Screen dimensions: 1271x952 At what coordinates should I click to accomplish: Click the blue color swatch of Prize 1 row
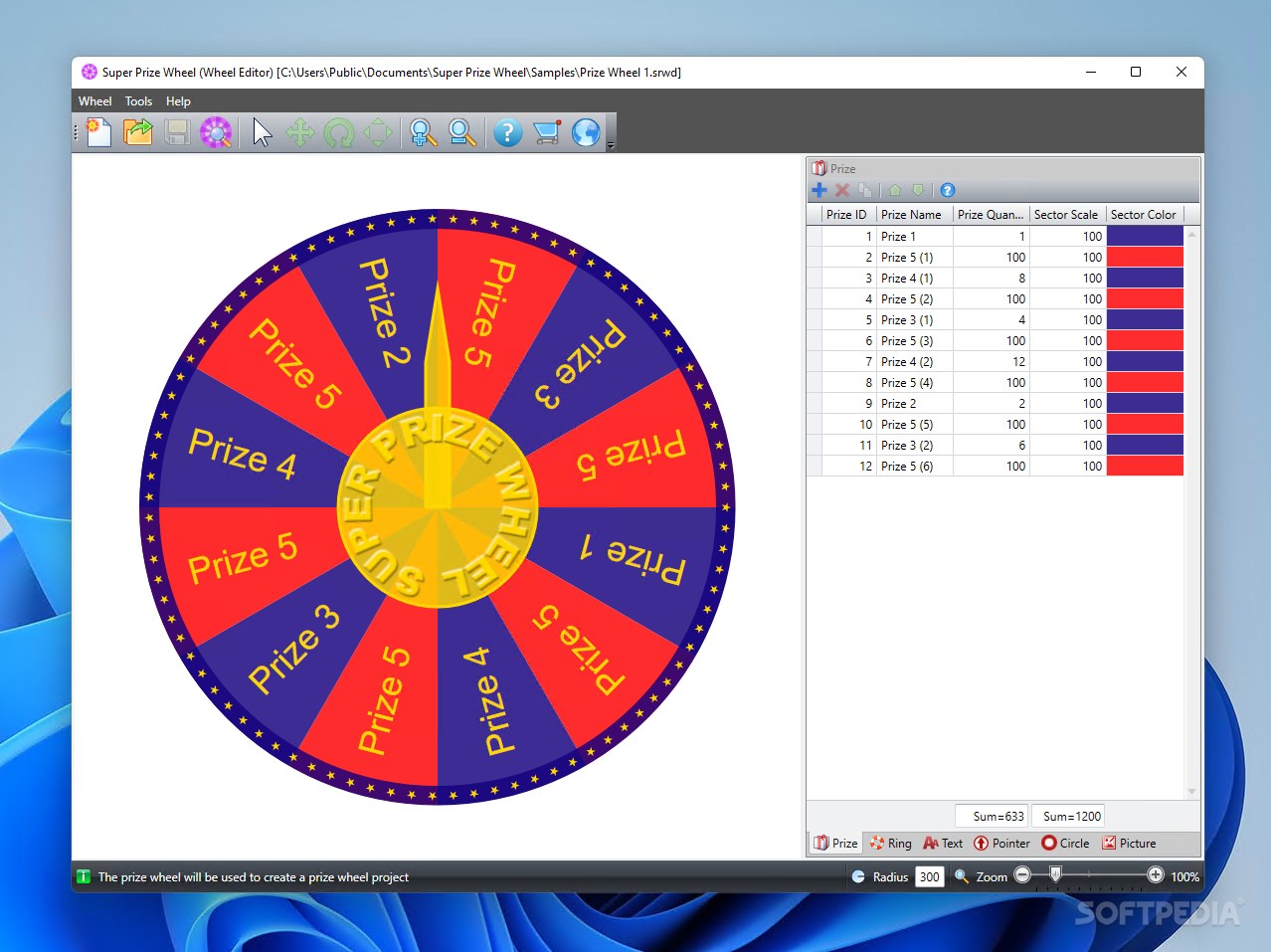tap(1145, 237)
